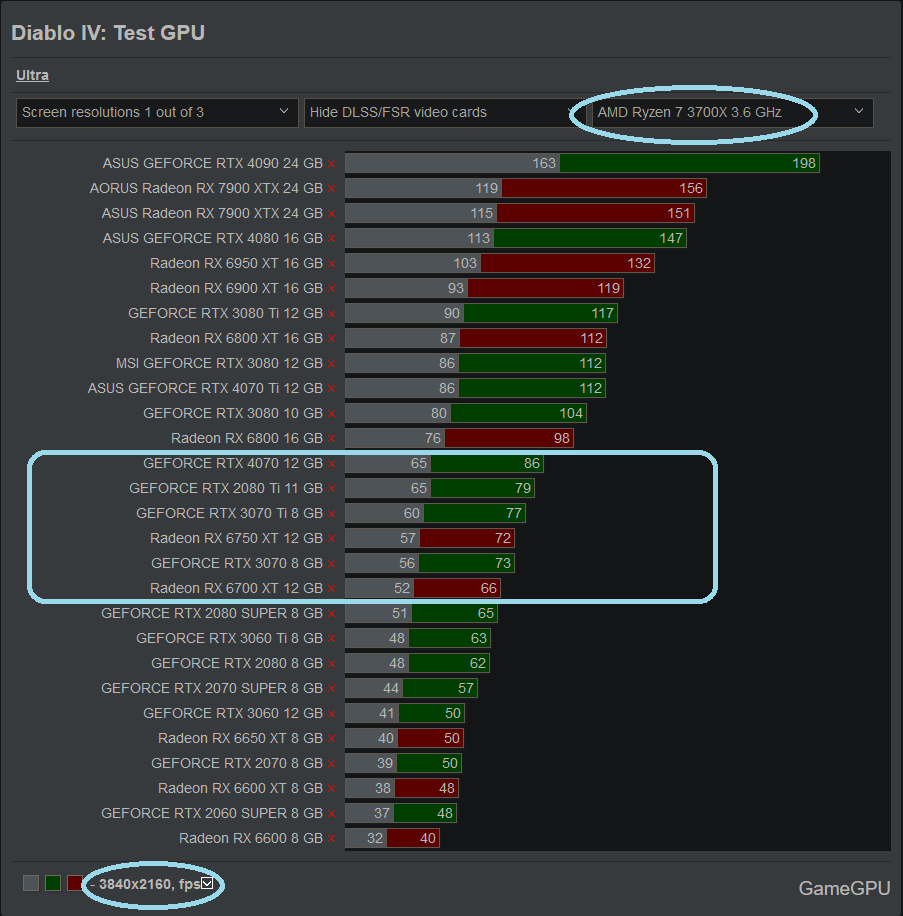Remove MSI GEFORCE RTX 3080 12 GB row

tap(332, 364)
